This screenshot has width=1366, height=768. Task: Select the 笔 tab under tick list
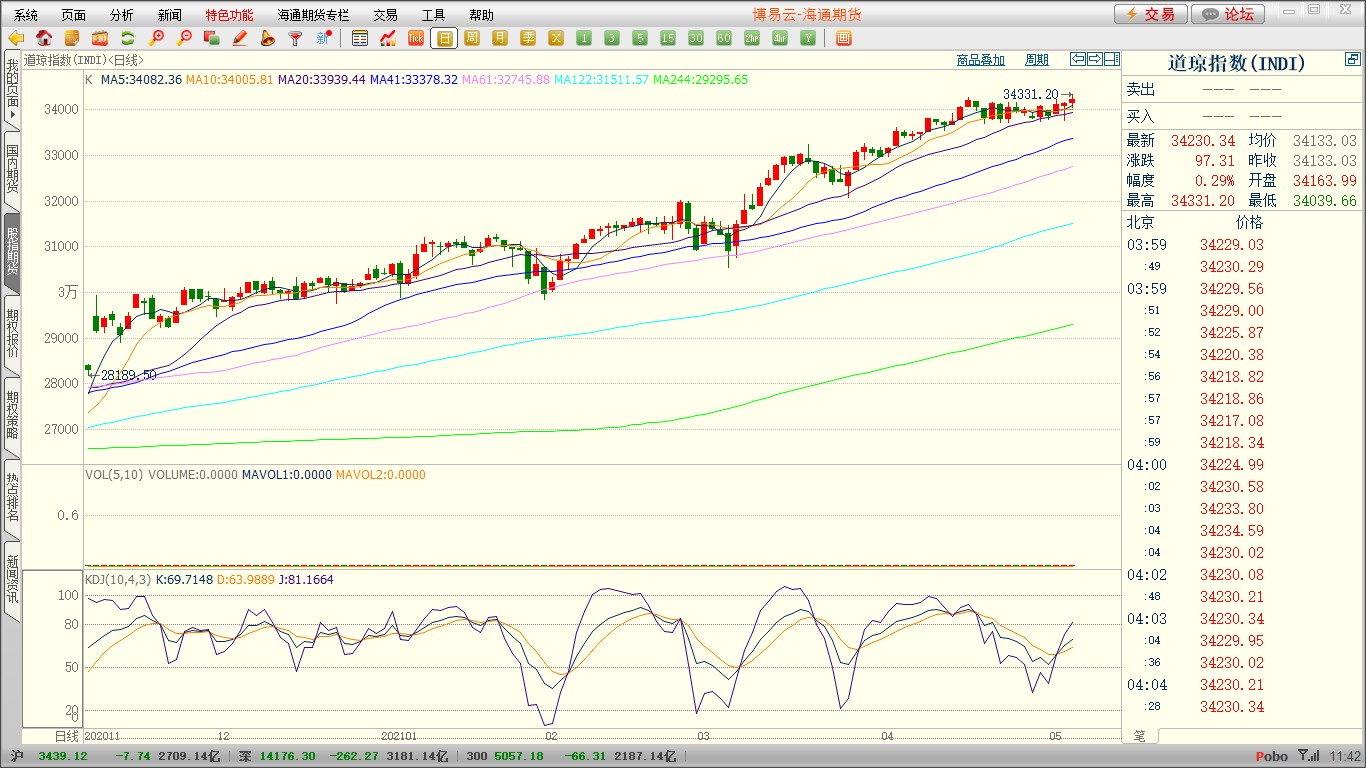pos(1140,735)
